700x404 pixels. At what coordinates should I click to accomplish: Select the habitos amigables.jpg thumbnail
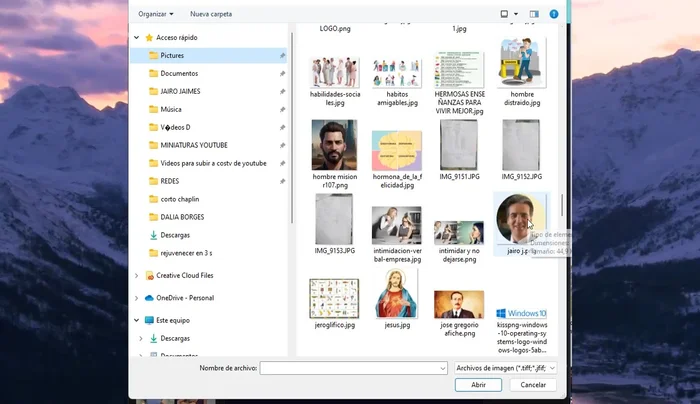click(397, 73)
